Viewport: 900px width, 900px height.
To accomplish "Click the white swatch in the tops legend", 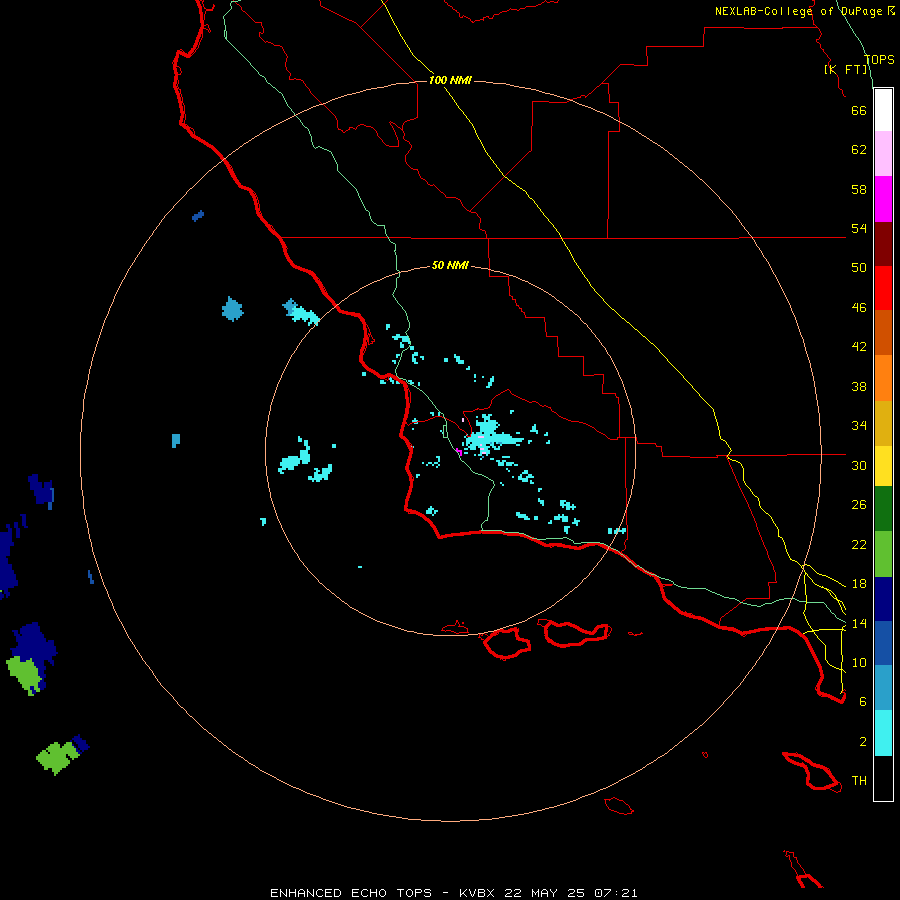I will (x=883, y=110).
